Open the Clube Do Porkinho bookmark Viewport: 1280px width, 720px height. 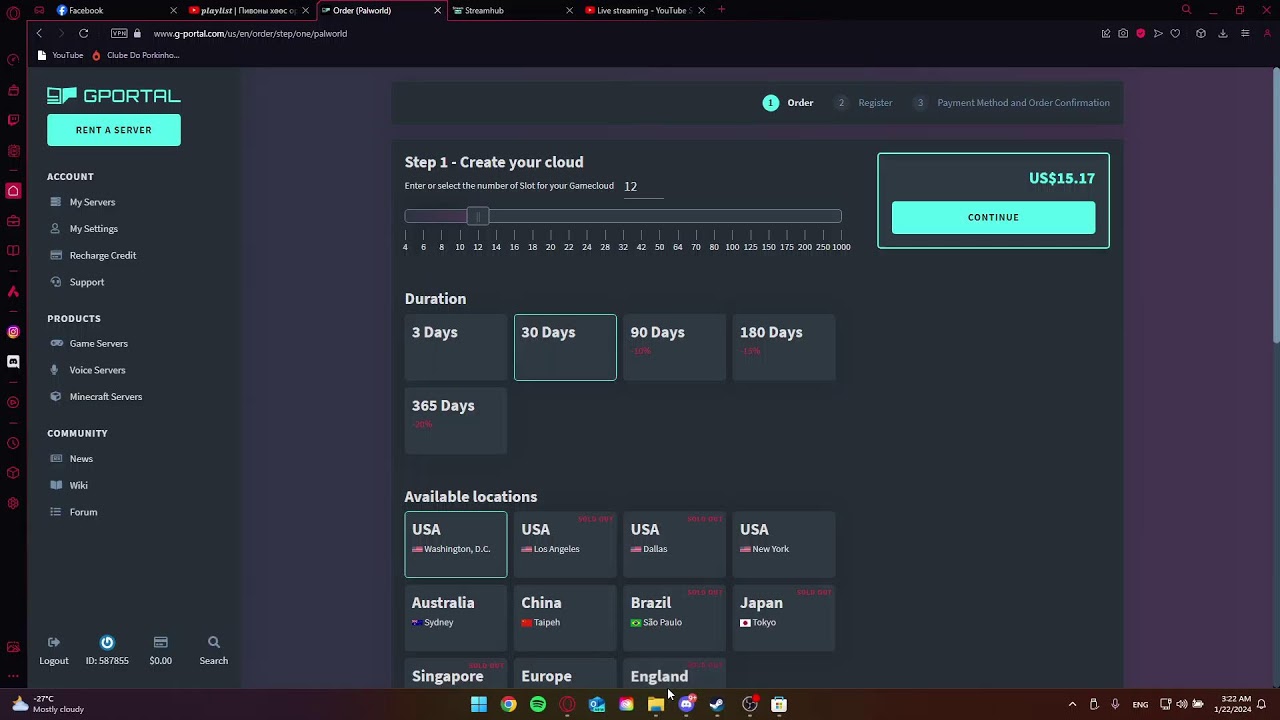tap(135, 55)
